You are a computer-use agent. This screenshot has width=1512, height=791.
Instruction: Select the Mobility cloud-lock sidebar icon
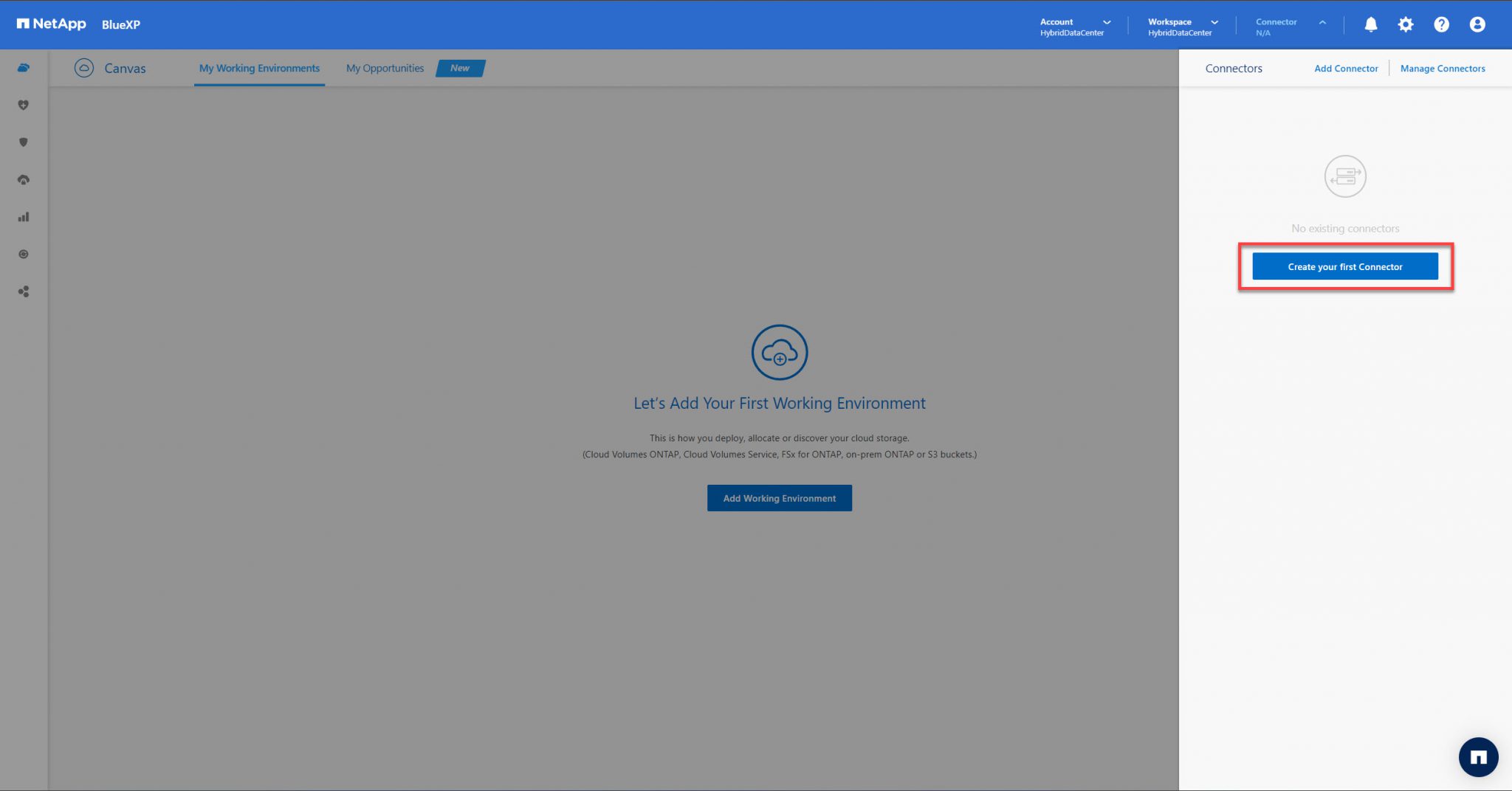coord(23,179)
